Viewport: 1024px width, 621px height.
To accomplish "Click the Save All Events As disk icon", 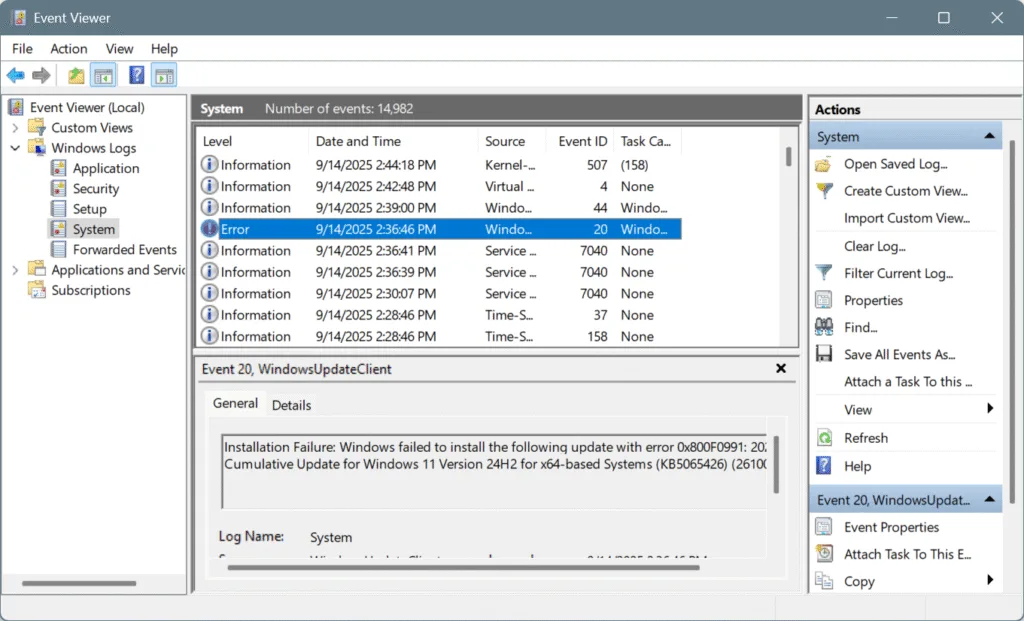I will pyautogui.click(x=825, y=353).
